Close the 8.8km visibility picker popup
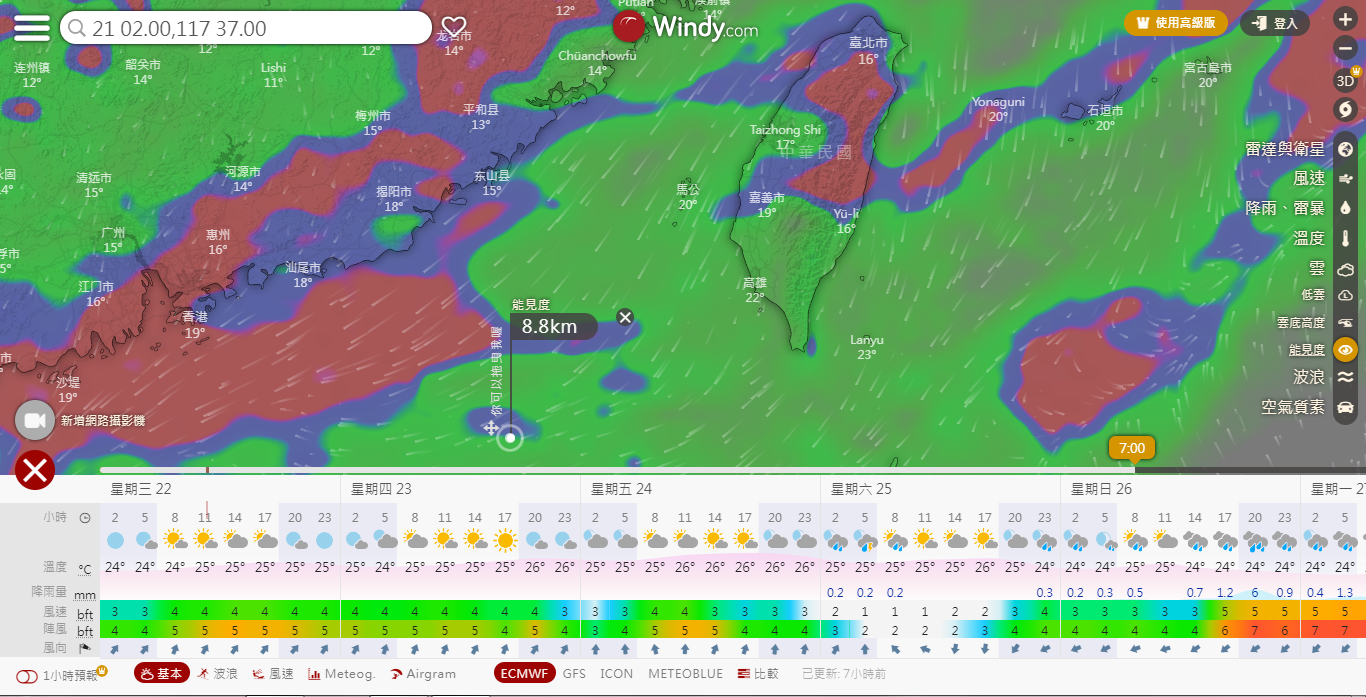The width and height of the screenshot is (1366, 697). pyautogui.click(x=625, y=318)
